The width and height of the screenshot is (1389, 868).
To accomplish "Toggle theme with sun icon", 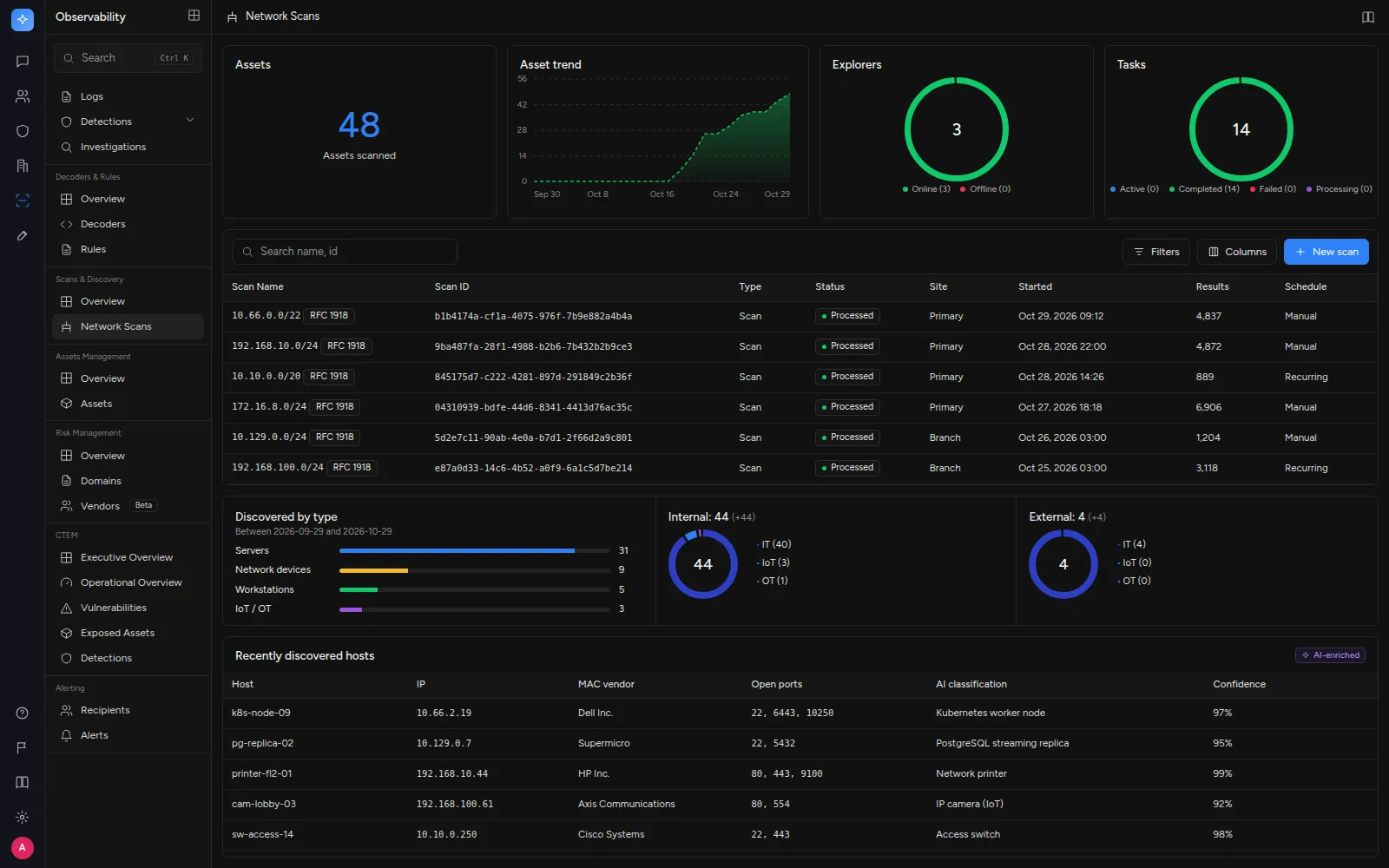I will pyautogui.click(x=23, y=818).
